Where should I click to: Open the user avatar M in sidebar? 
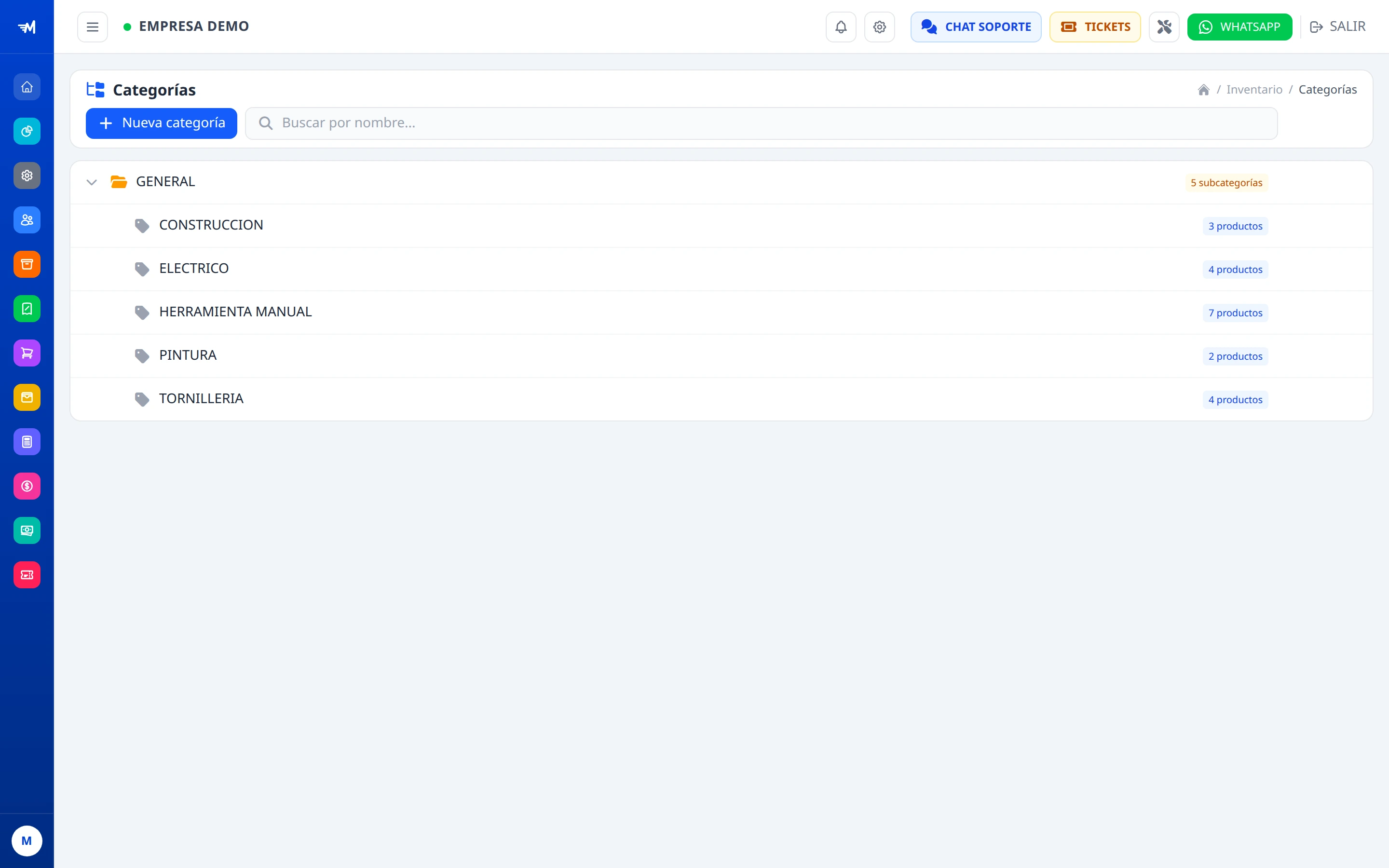[27, 841]
